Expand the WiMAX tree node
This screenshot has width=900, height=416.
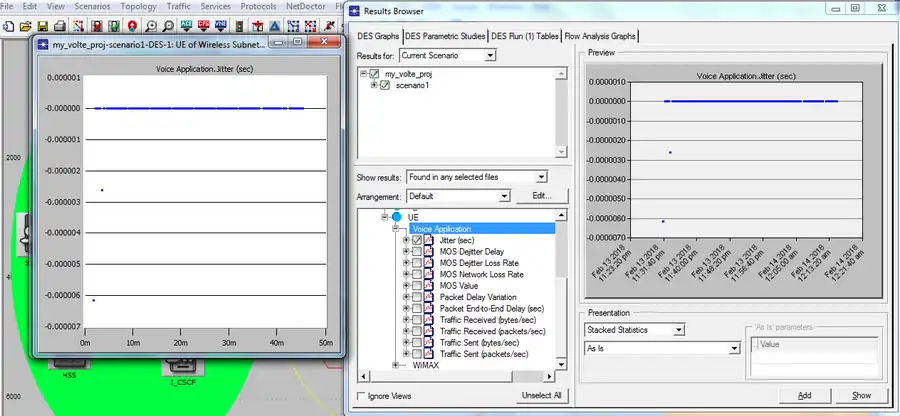pyautogui.click(x=395, y=365)
